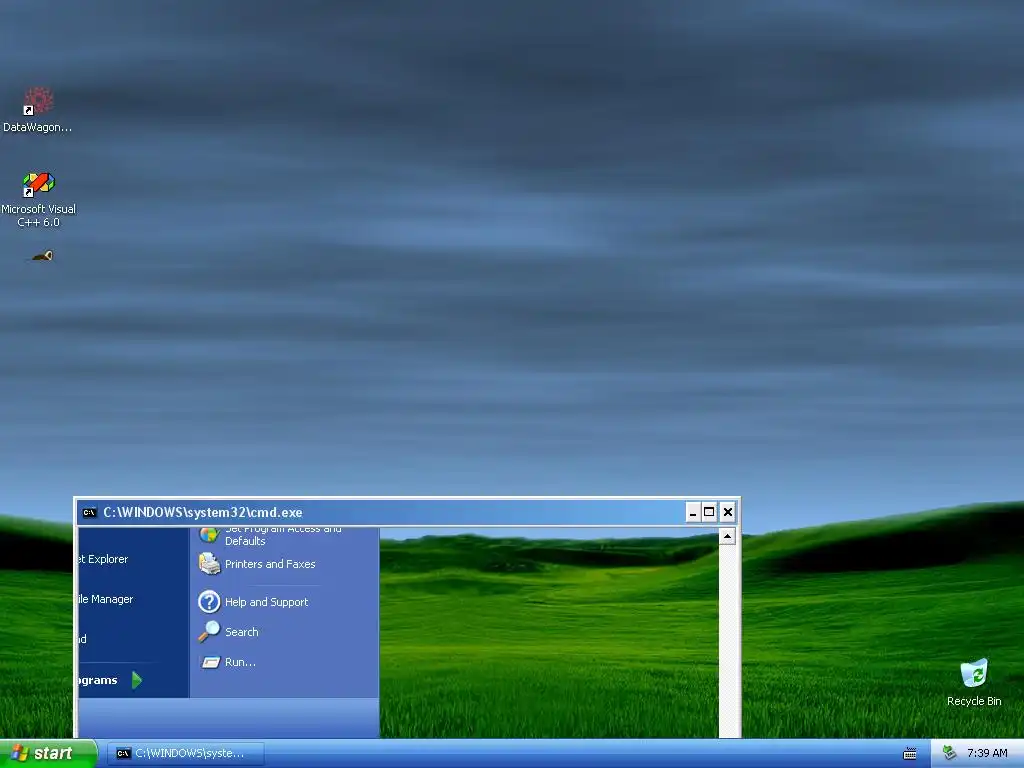Open Search from the start menu

(x=229, y=632)
